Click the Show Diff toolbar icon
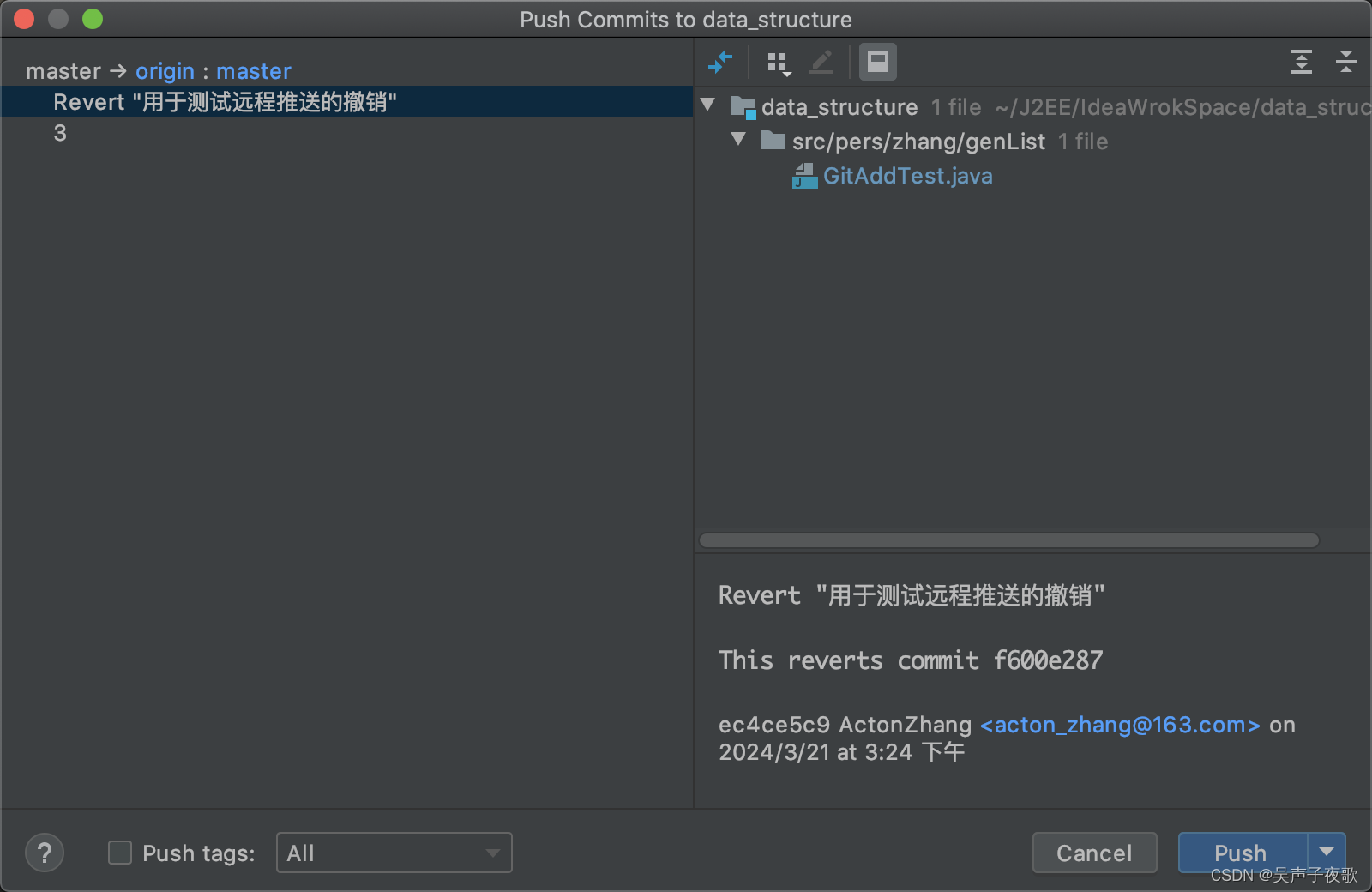The height and width of the screenshot is (892, 1372). [720, 62]
